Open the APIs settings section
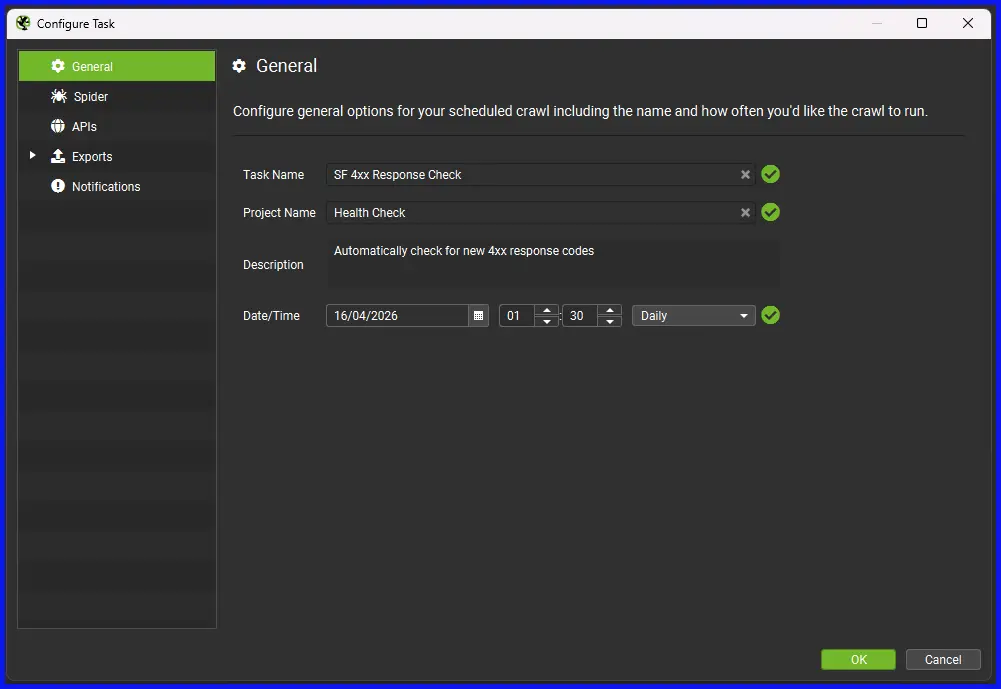This screenshot has height=689, width=1001. (117, 126)
